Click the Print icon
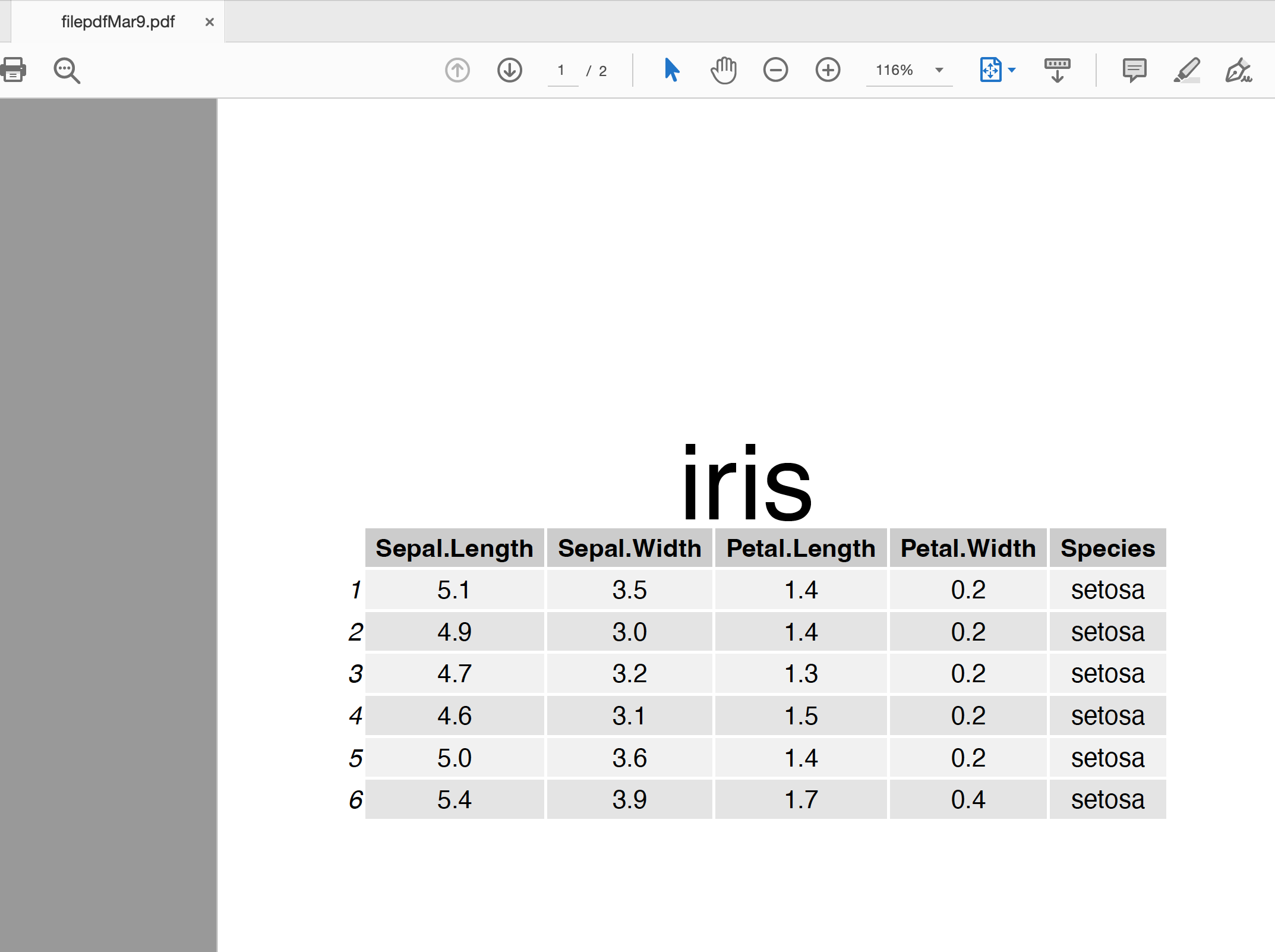The image size is (1275, 952). pyautogui.click(x=13, y=70)
